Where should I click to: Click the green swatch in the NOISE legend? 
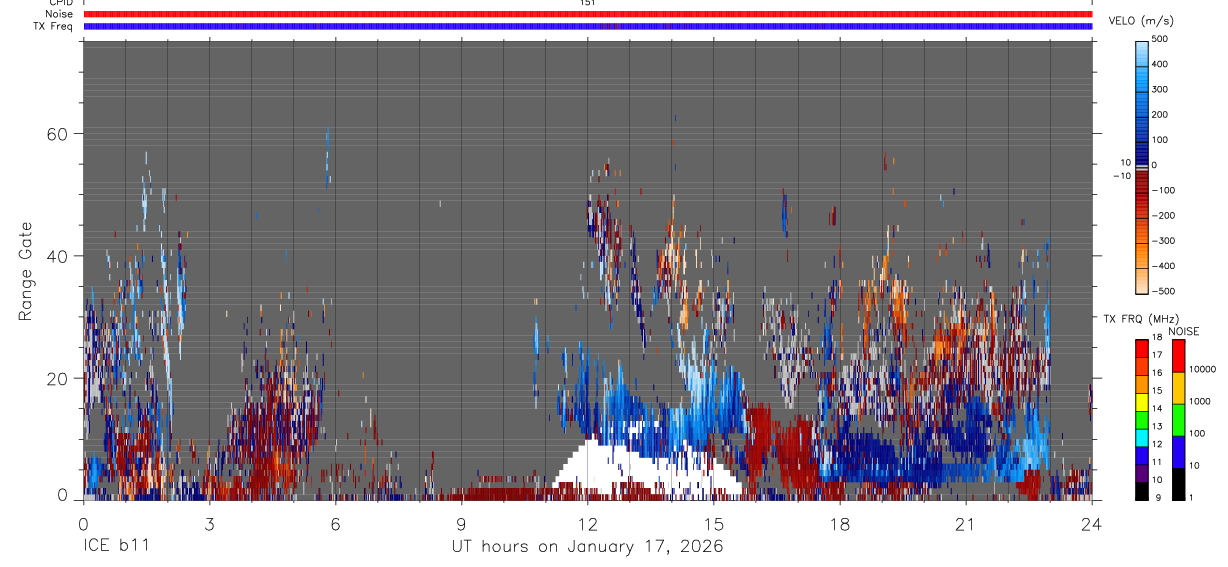pyautogui.click(x=1178, y=419)
